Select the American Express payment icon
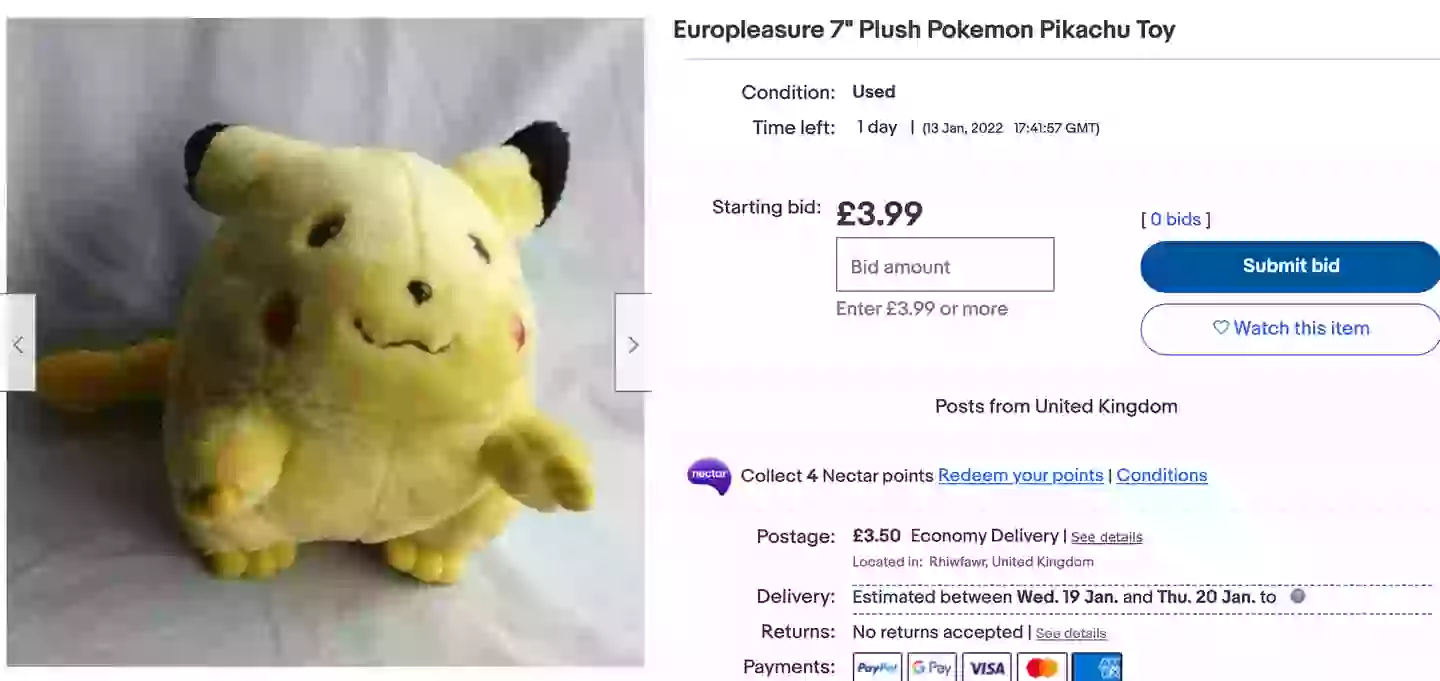This screenshot has height=681, width=1440. pos(1097,667)
